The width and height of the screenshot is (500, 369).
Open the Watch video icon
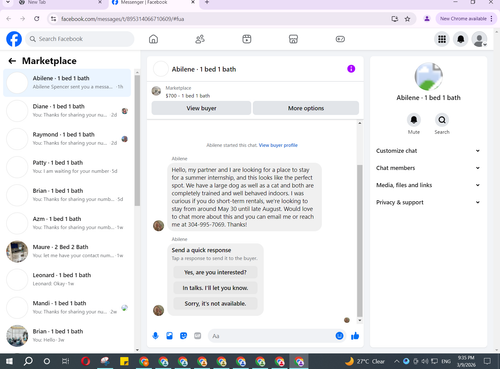click(247, 39)
